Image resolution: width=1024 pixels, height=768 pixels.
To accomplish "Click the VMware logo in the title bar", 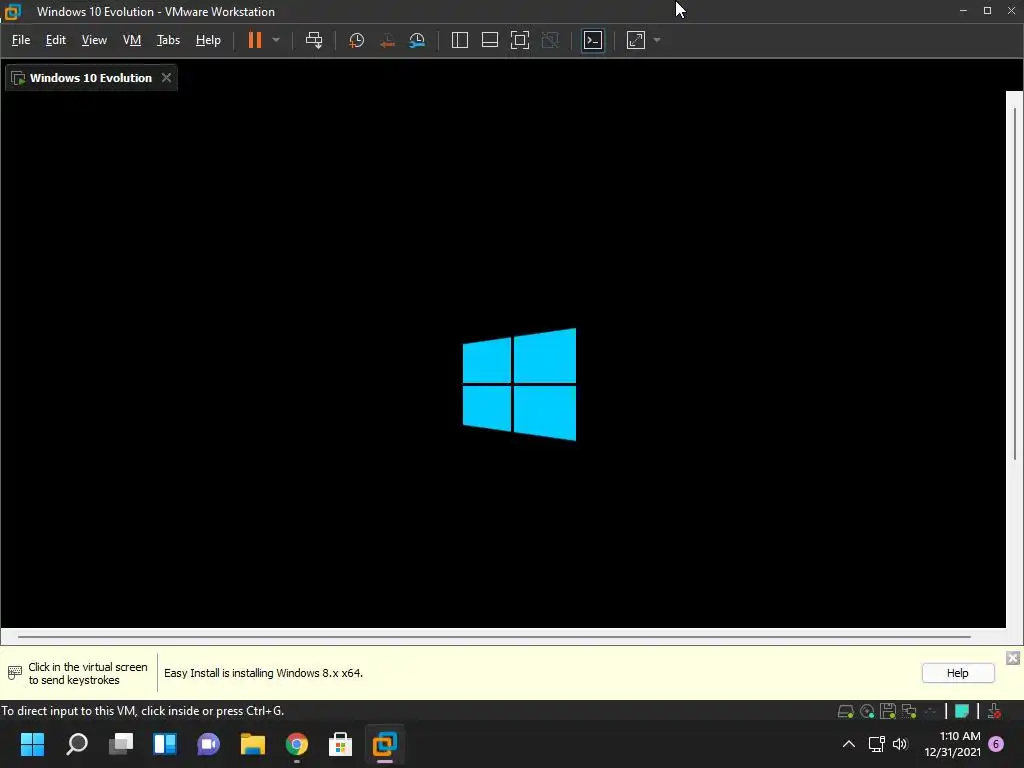I will [x=12, y=11].
